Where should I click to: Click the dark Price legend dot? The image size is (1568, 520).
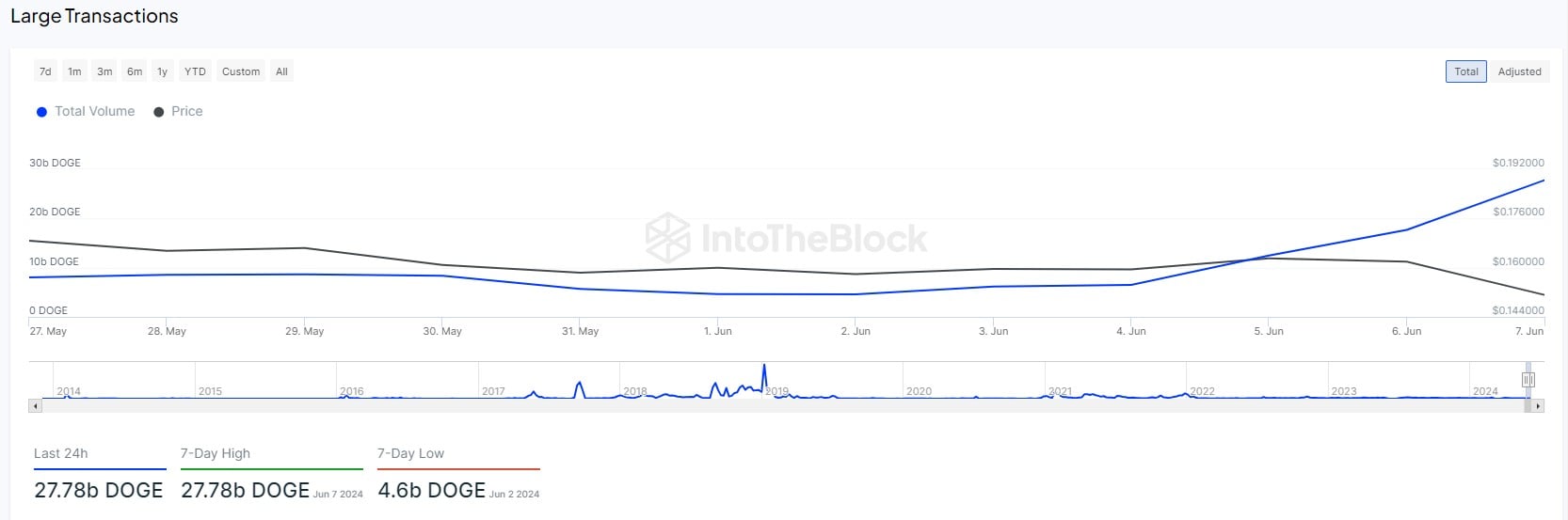[x=159, y=112]
